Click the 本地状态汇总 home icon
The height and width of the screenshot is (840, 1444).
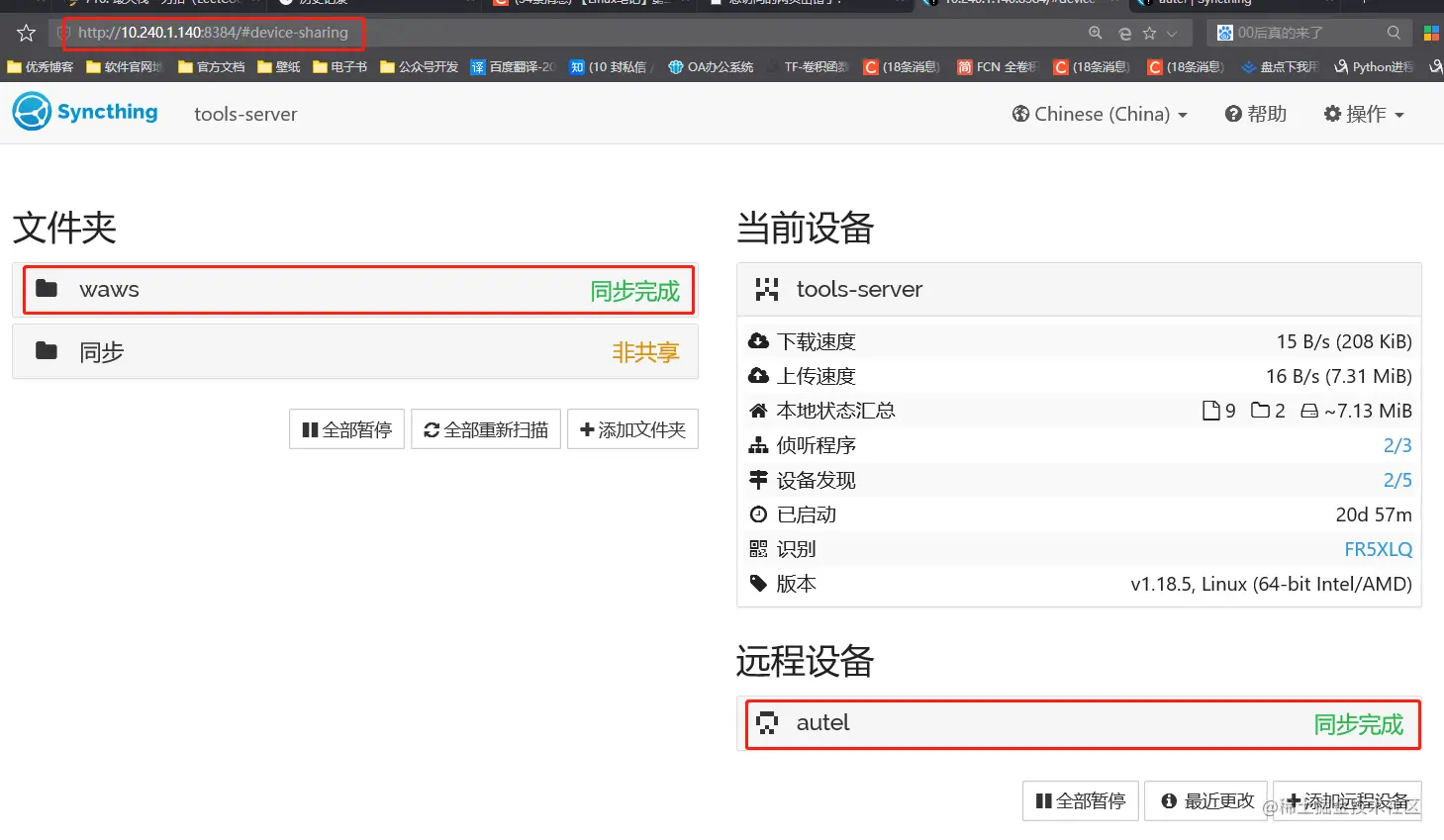(x=759, y=411)
